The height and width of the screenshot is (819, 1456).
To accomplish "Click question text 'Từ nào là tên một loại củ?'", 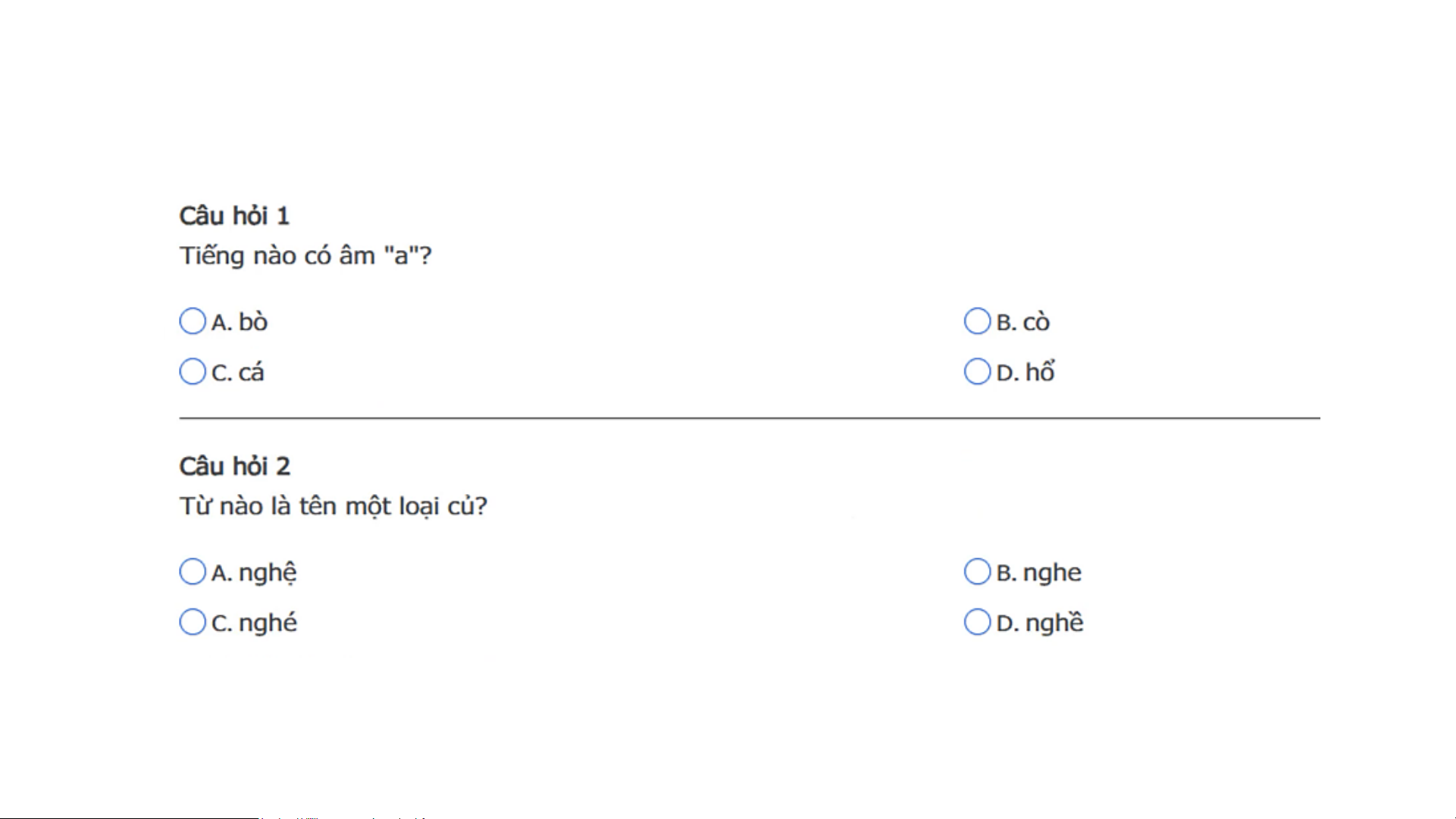I will (333, 506).
